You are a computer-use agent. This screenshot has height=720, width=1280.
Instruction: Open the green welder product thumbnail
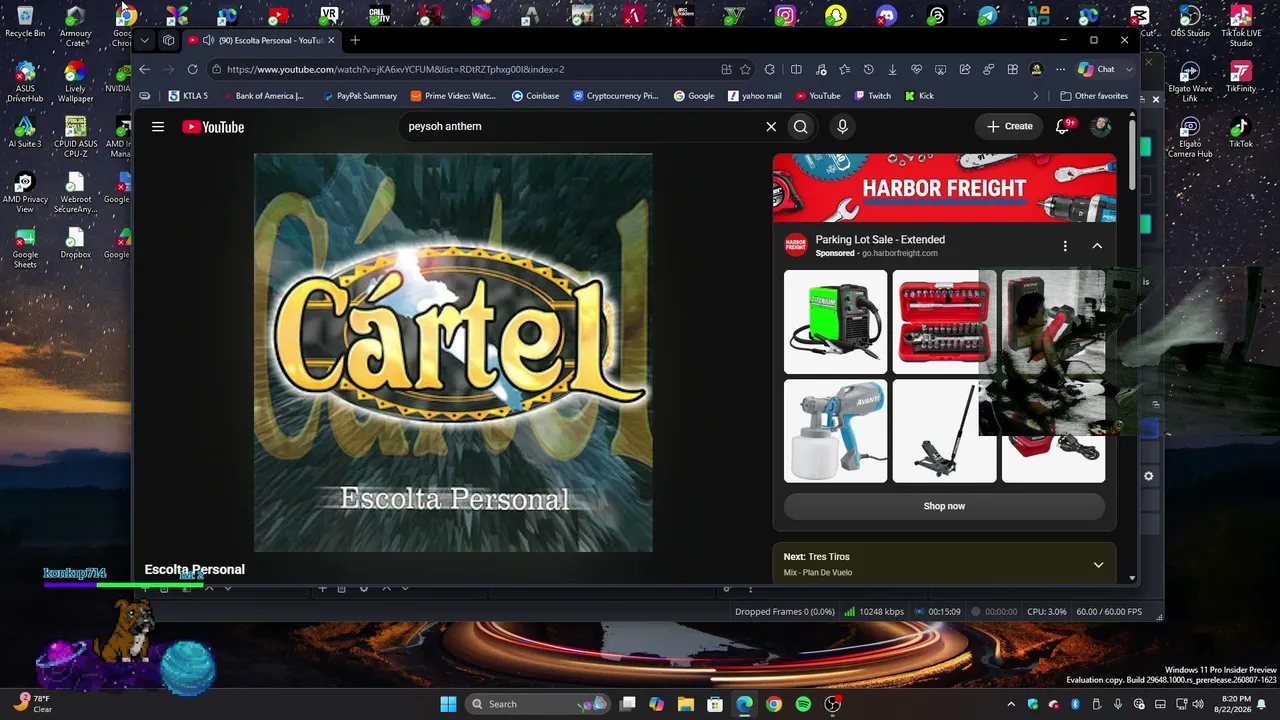(x=835, y=322)
